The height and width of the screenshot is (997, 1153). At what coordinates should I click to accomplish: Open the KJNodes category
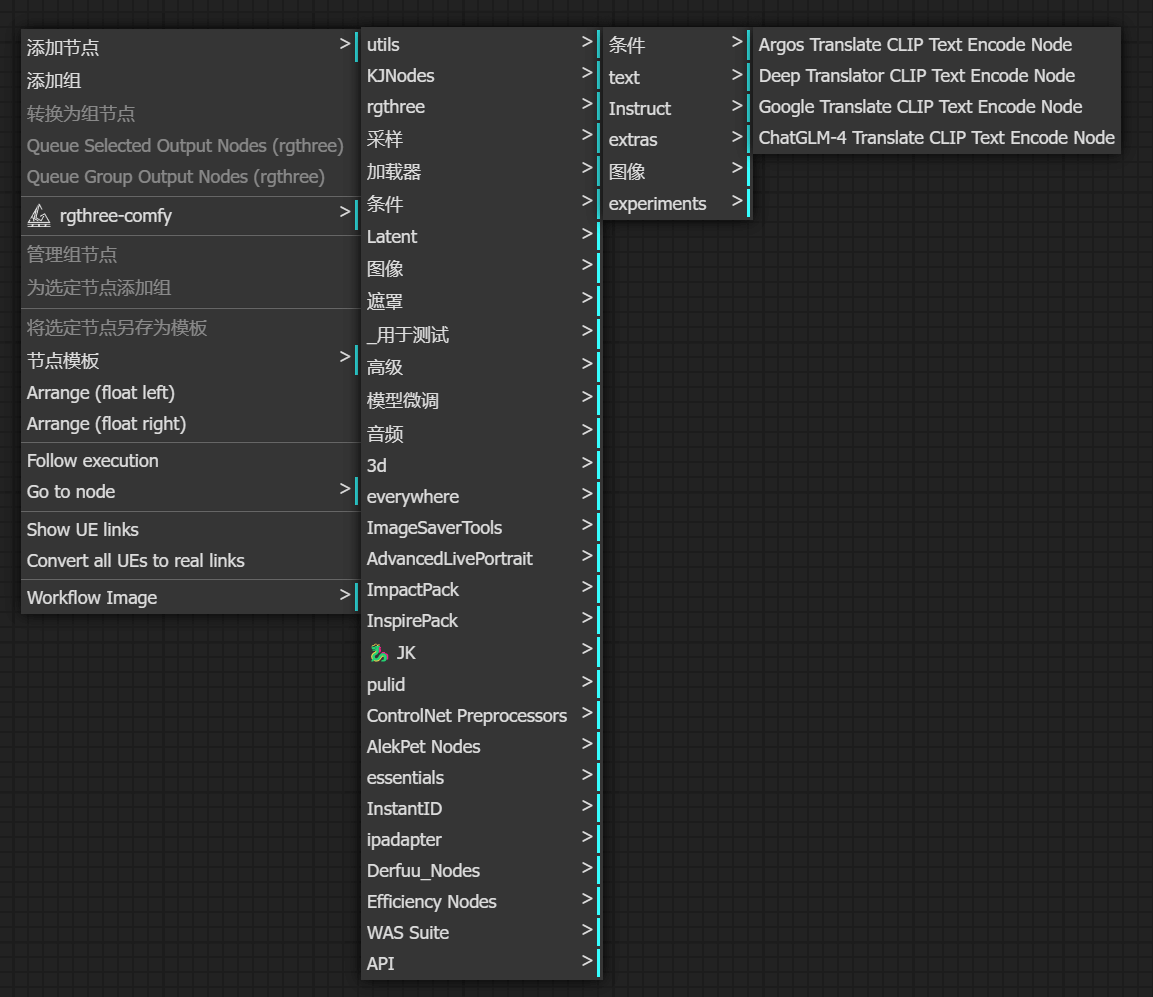(479, 76)
